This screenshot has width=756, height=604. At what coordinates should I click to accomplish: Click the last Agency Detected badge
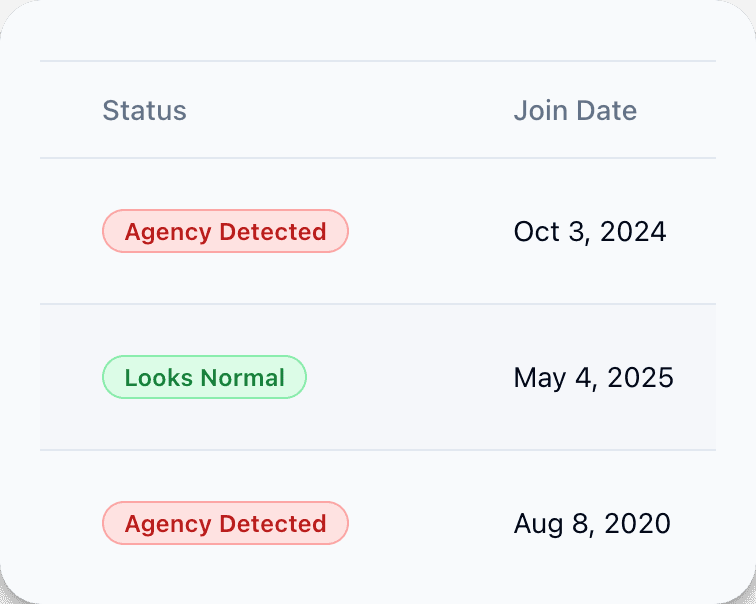tap(225, 523)
